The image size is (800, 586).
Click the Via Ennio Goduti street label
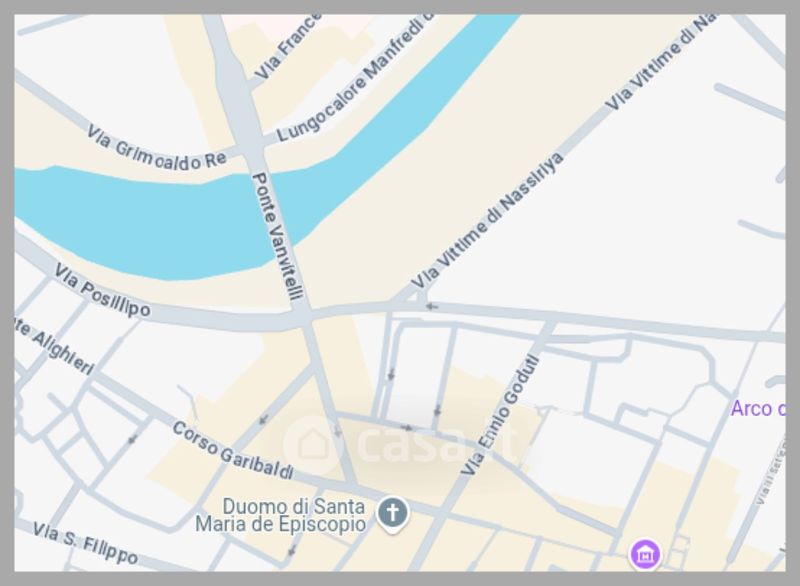coord(500,415)
